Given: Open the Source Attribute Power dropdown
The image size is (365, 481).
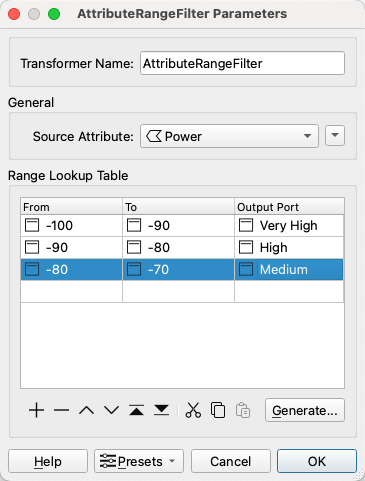Looking at the screenshot, I should click(229, 136).
